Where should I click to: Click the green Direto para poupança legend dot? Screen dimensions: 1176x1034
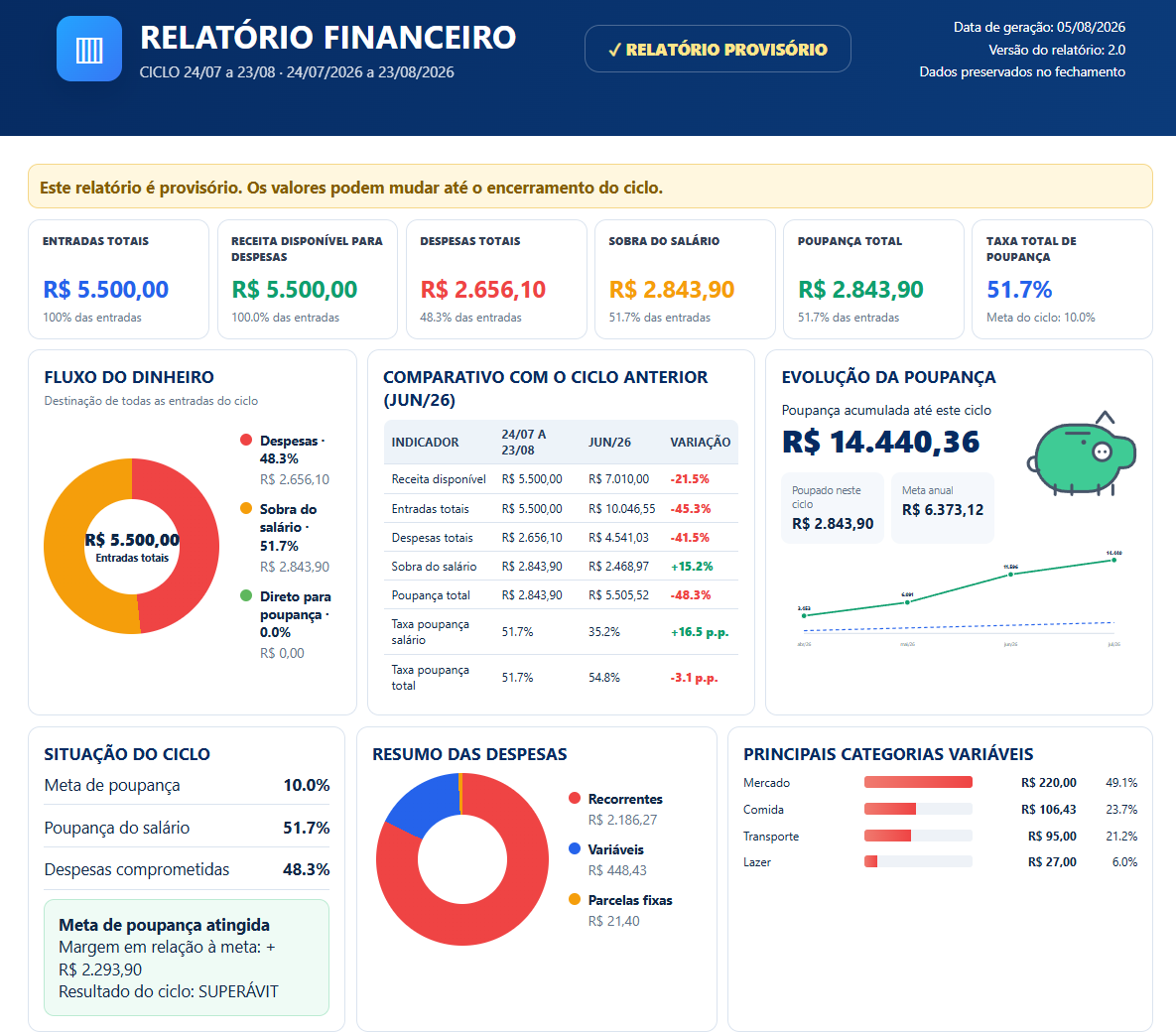pos(246,596)
